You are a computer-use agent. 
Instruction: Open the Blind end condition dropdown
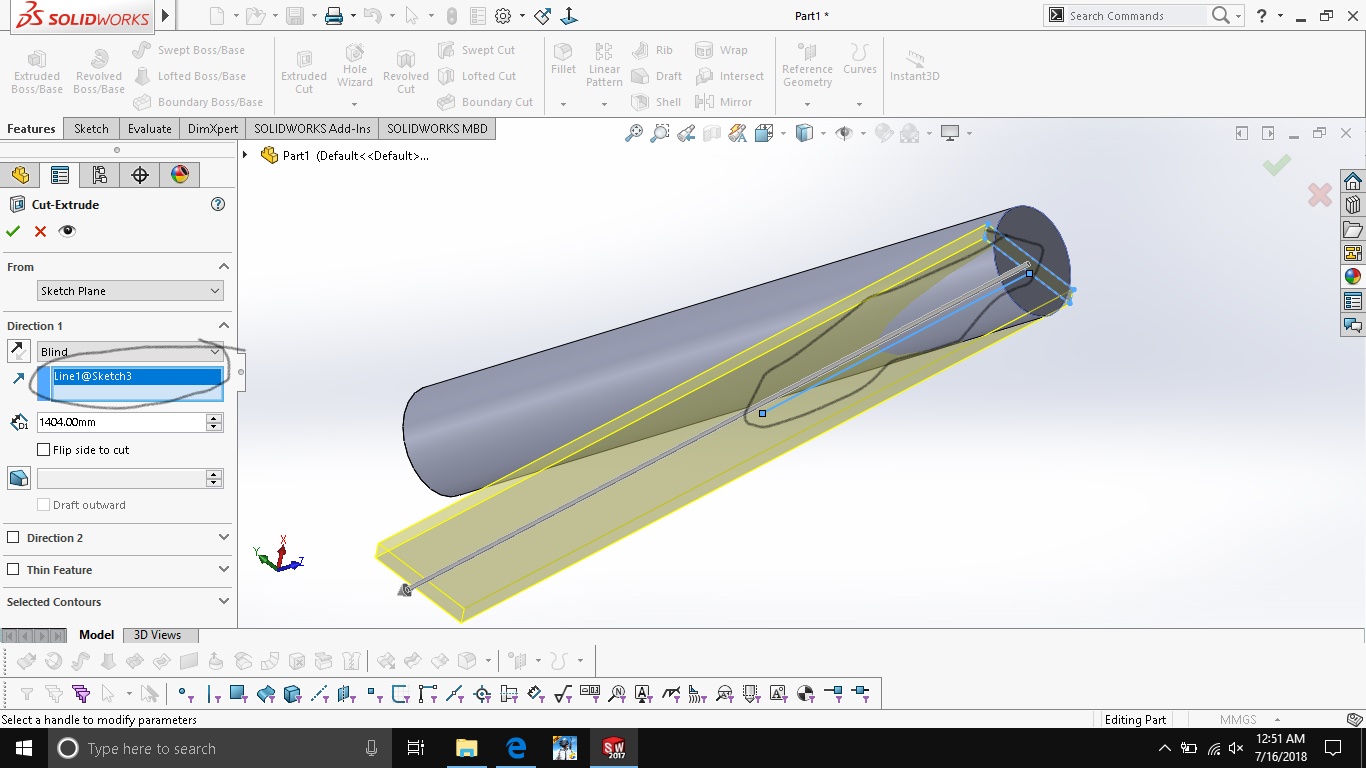(x=130, y=352)
